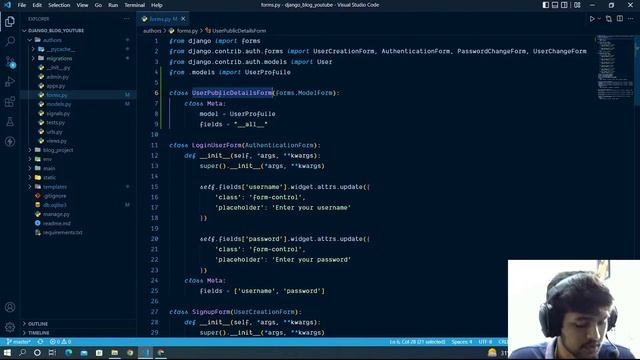Click the Ln 6, Col 28 position indicator
This screenshot has height=360, width=640.
tap(417, 342)
